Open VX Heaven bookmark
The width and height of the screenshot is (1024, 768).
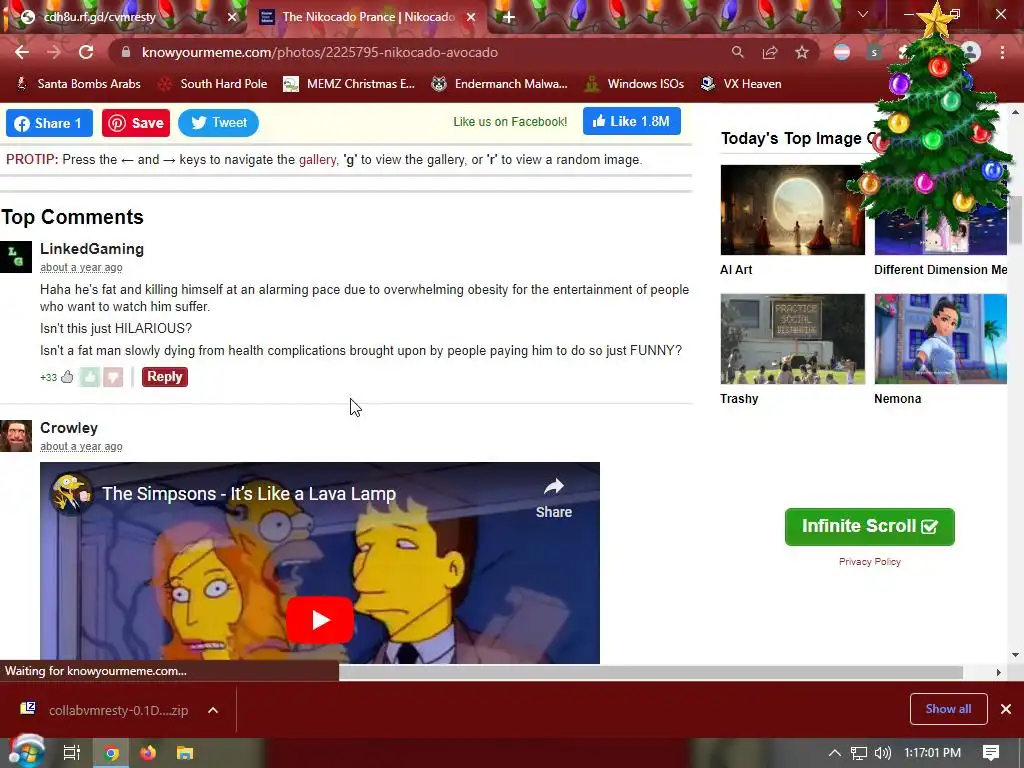click(x=741, y=84)
